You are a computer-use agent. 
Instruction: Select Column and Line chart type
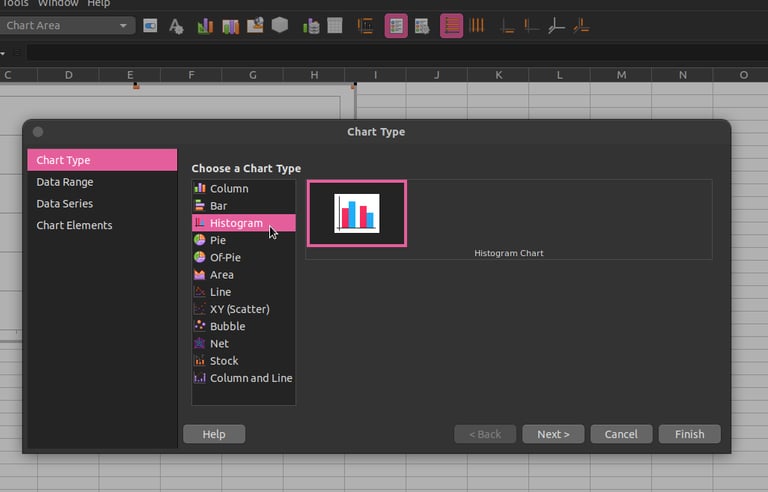coord(243,378)
